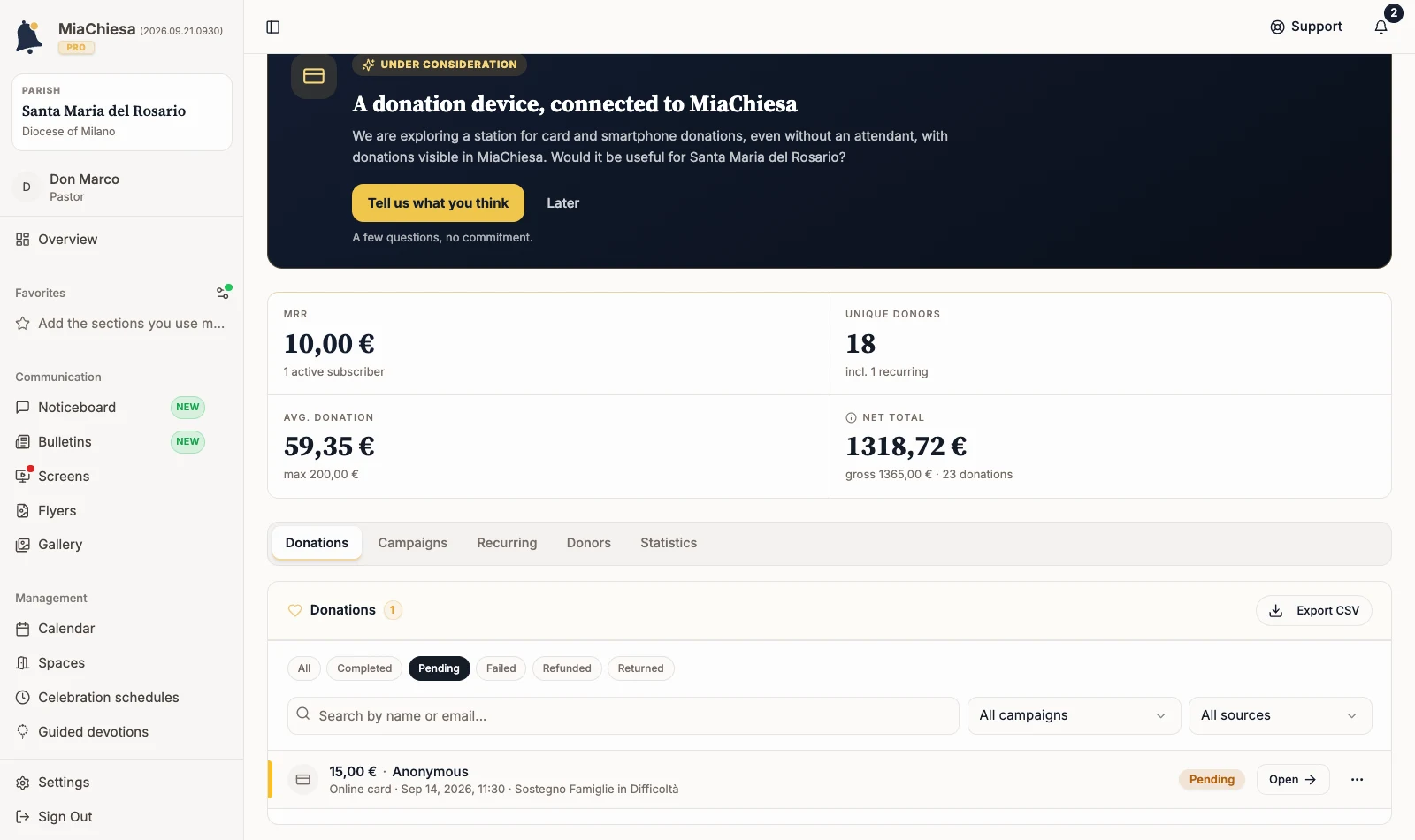1415x840 pixels.
Task: Filter donations by Completed status
Action: (364, 668)
